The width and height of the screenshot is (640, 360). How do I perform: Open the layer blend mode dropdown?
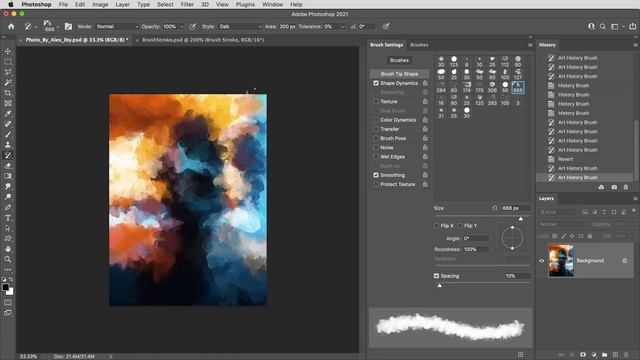pos(563,224)
